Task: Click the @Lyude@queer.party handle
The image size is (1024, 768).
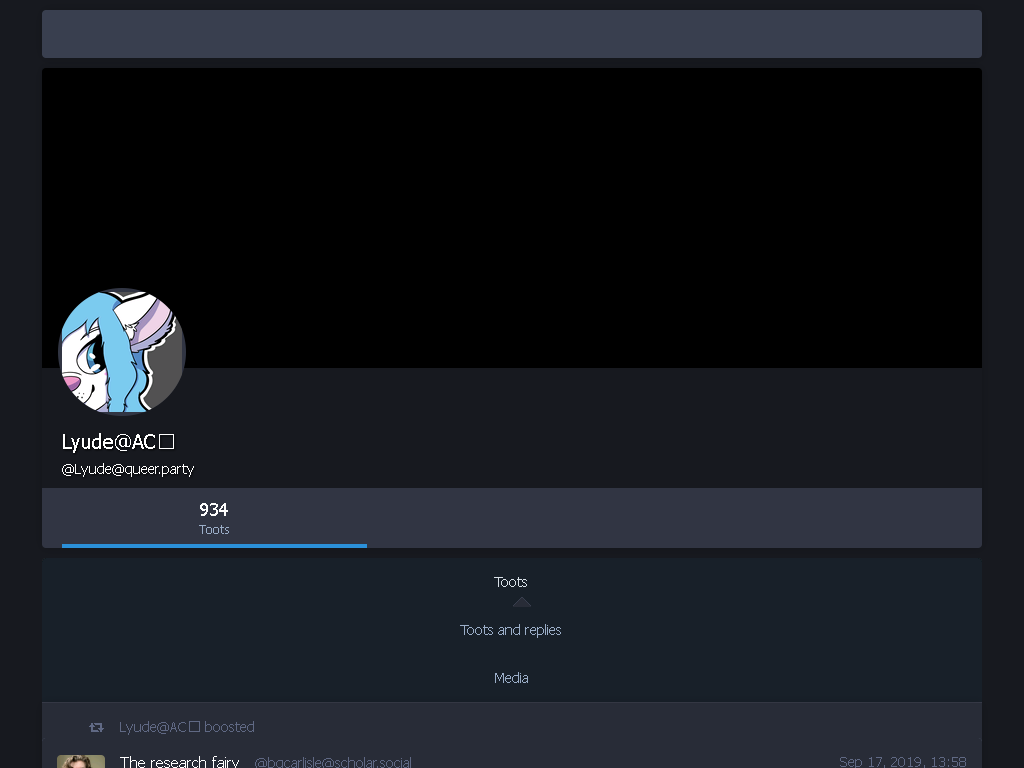Action: pyautogui.click(x=128, y=469)
